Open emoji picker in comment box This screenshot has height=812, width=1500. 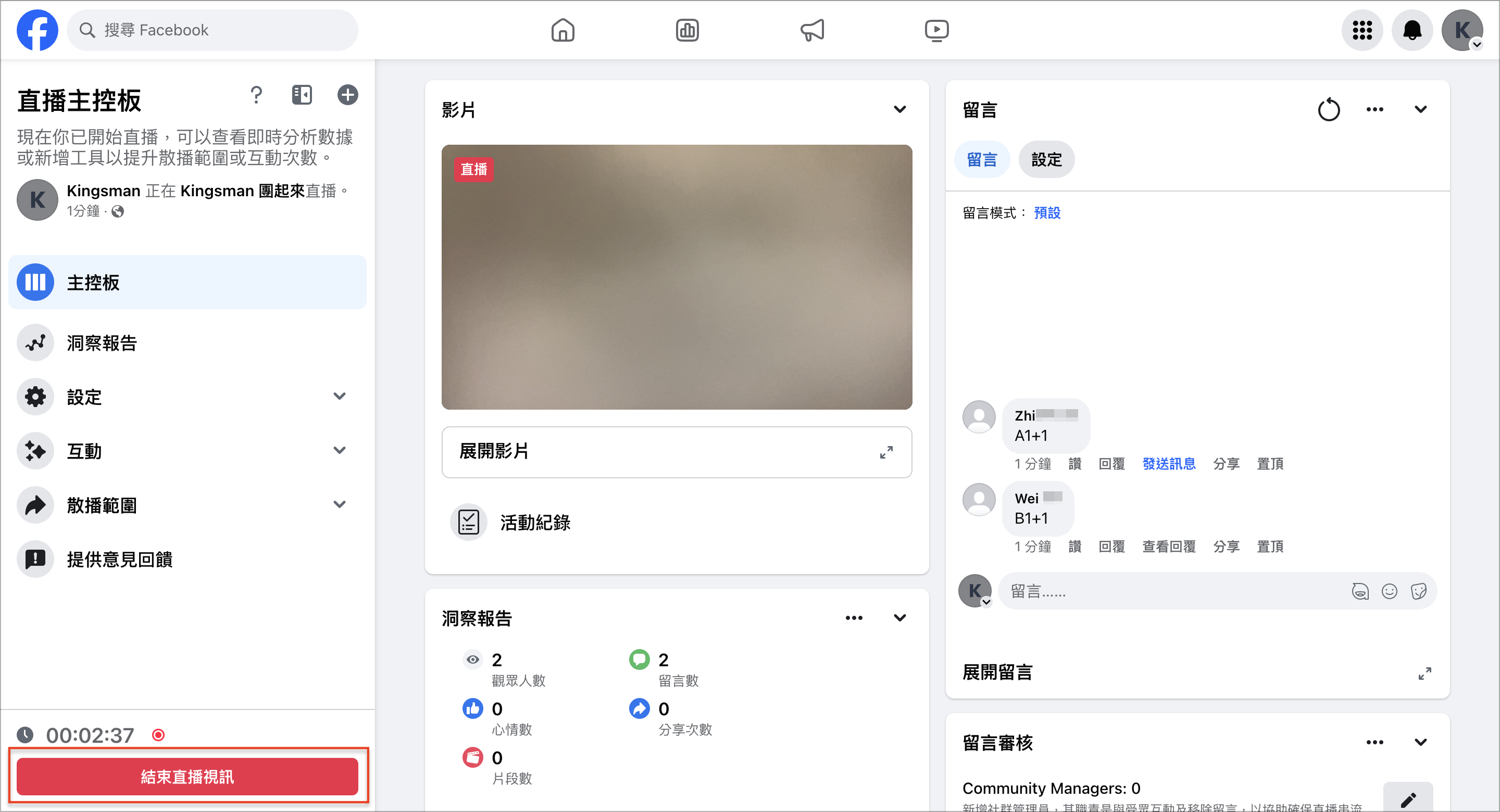point(1390,591)
